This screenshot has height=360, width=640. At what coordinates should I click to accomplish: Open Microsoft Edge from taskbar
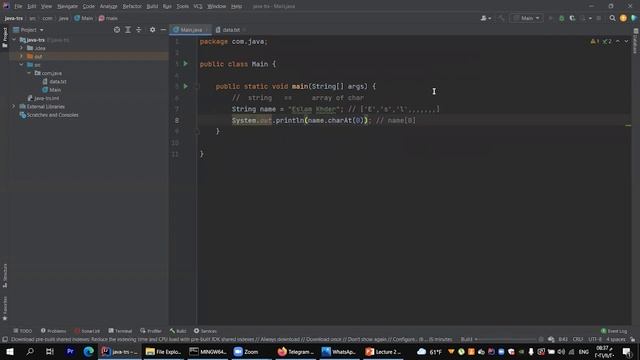coord(89,351)
